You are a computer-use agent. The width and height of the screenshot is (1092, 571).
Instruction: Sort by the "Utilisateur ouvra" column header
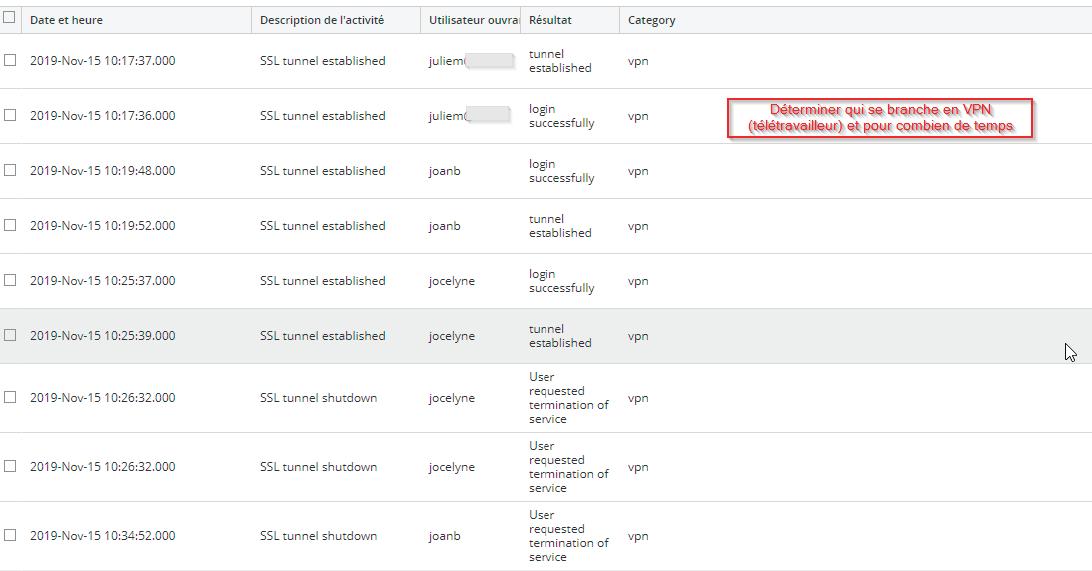[474, 20]
